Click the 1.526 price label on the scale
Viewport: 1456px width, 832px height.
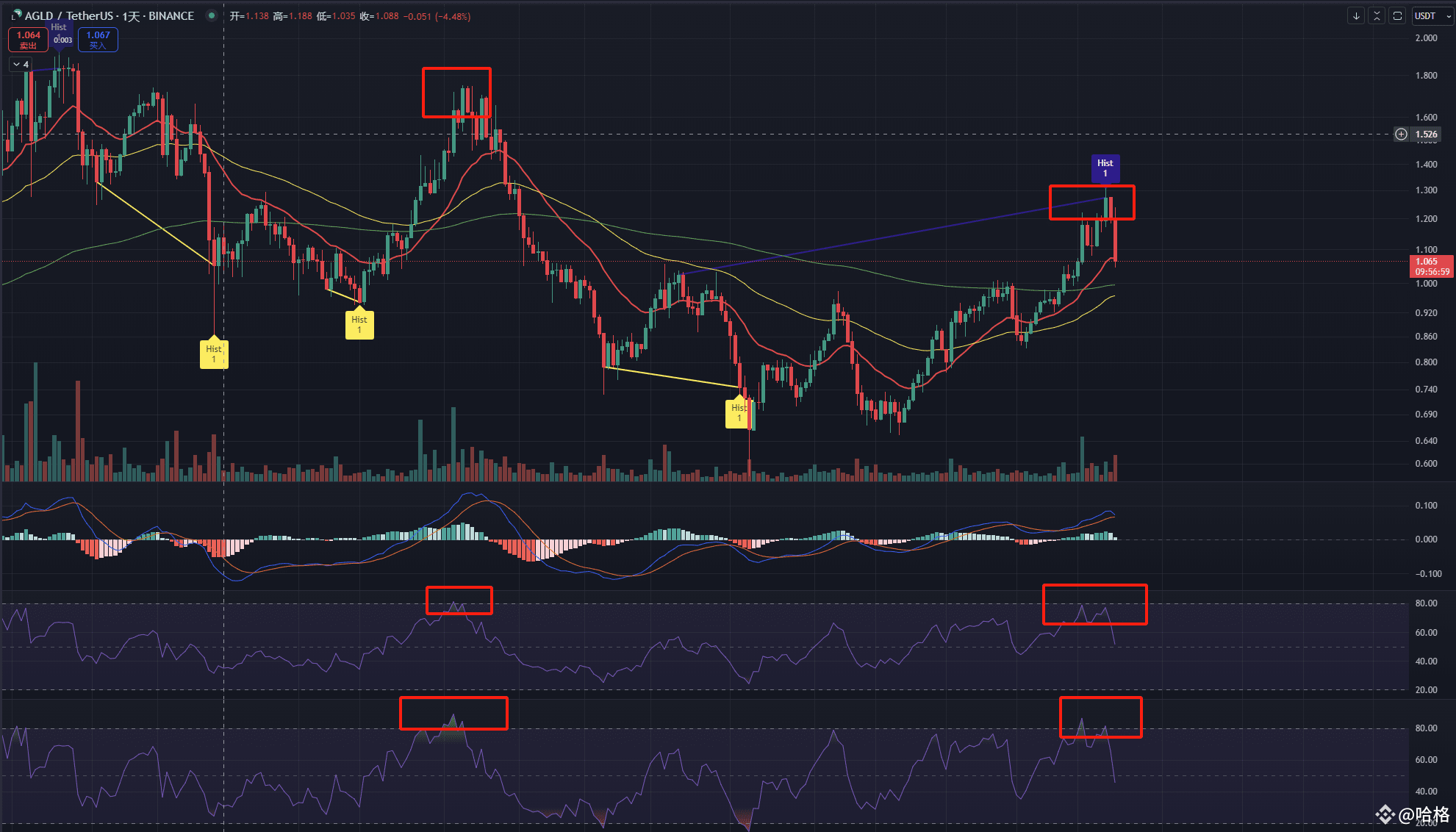pos(1427,134)
